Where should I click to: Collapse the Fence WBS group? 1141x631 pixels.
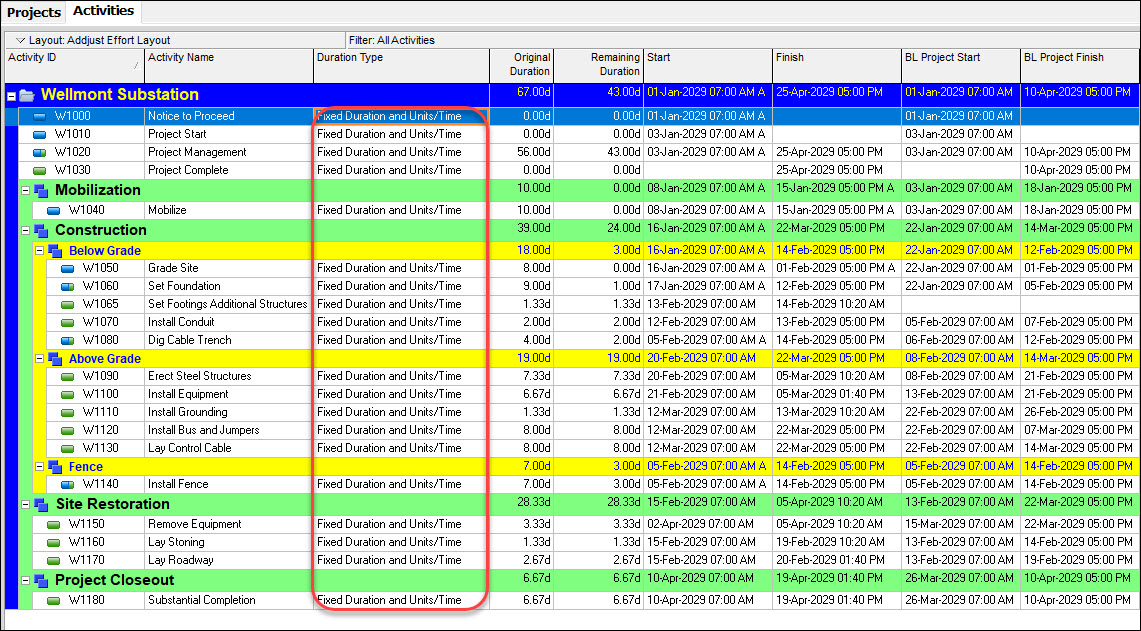pyautogui.click(x=40, y=467)
